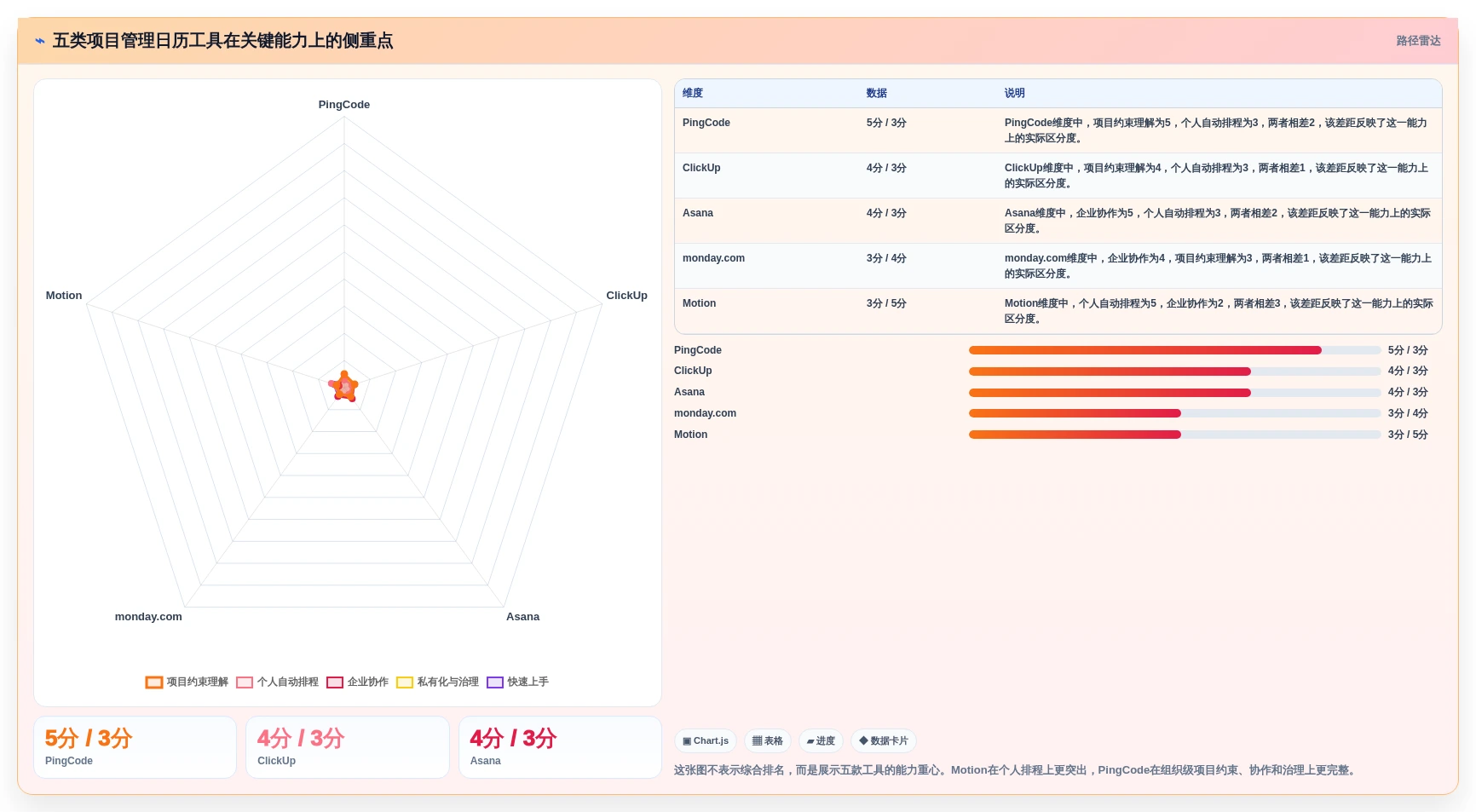Click the 3分 / 4分 value in monday.com table row
Viewport: 1476px width, 812px height.
(x=886, y=258)
